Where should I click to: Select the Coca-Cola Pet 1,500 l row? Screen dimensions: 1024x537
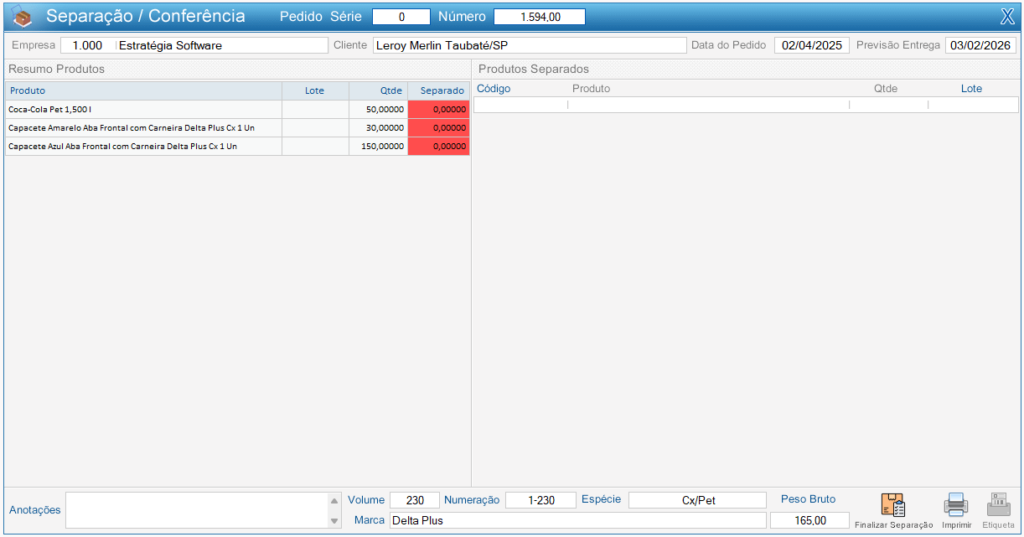pos(143,109)
